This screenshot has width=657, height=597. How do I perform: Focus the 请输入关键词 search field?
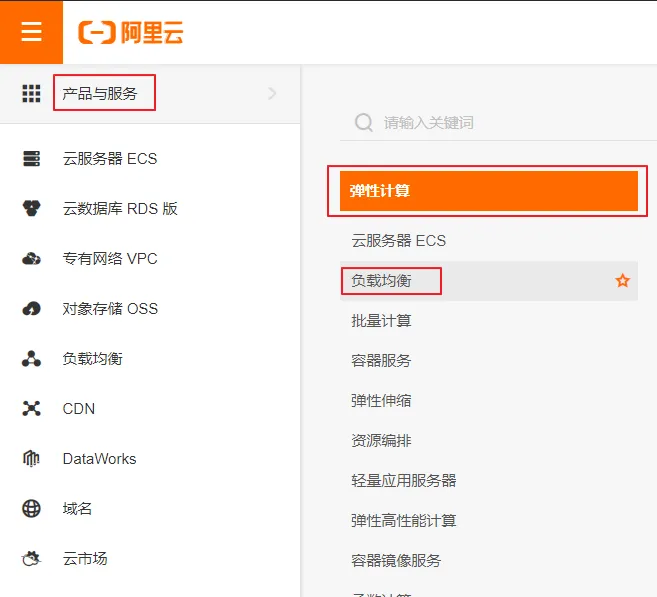click(x=498, y=123)
